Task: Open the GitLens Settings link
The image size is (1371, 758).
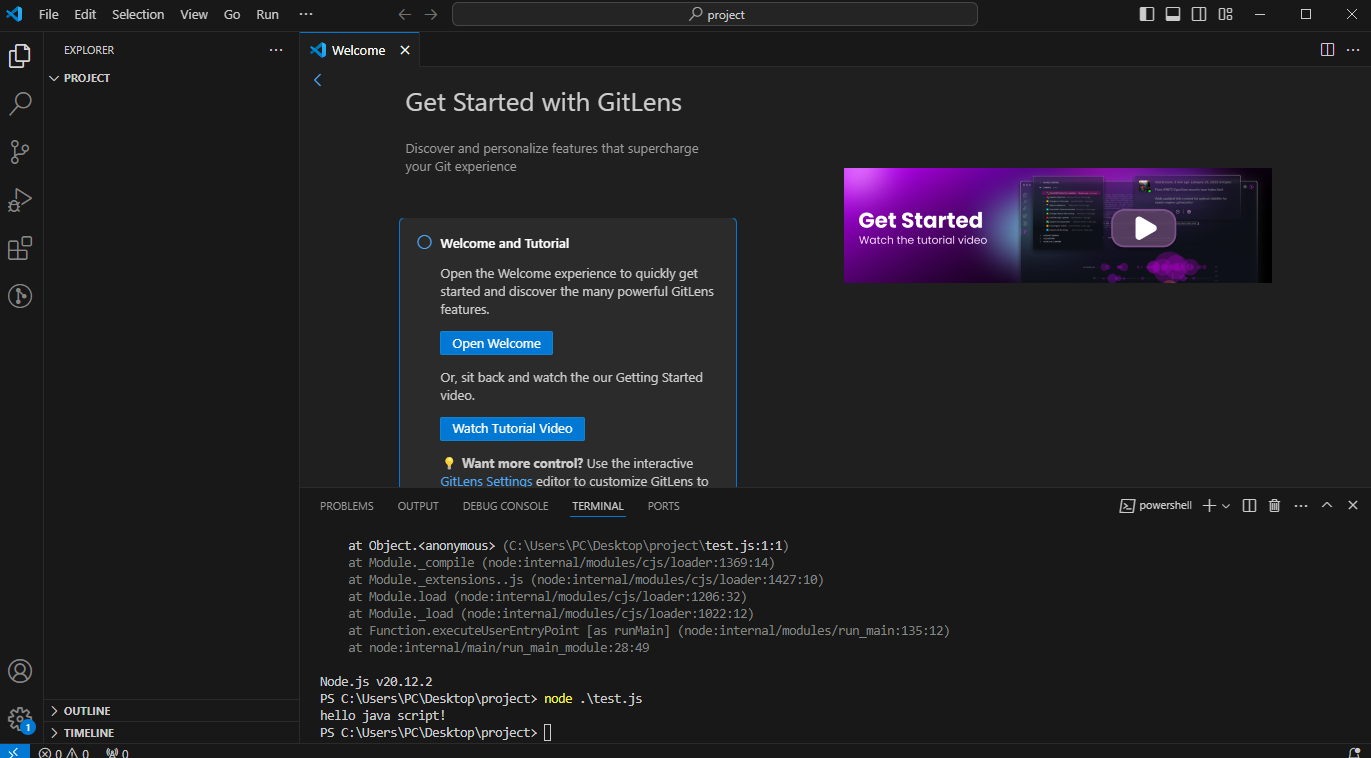Action: 486,481
